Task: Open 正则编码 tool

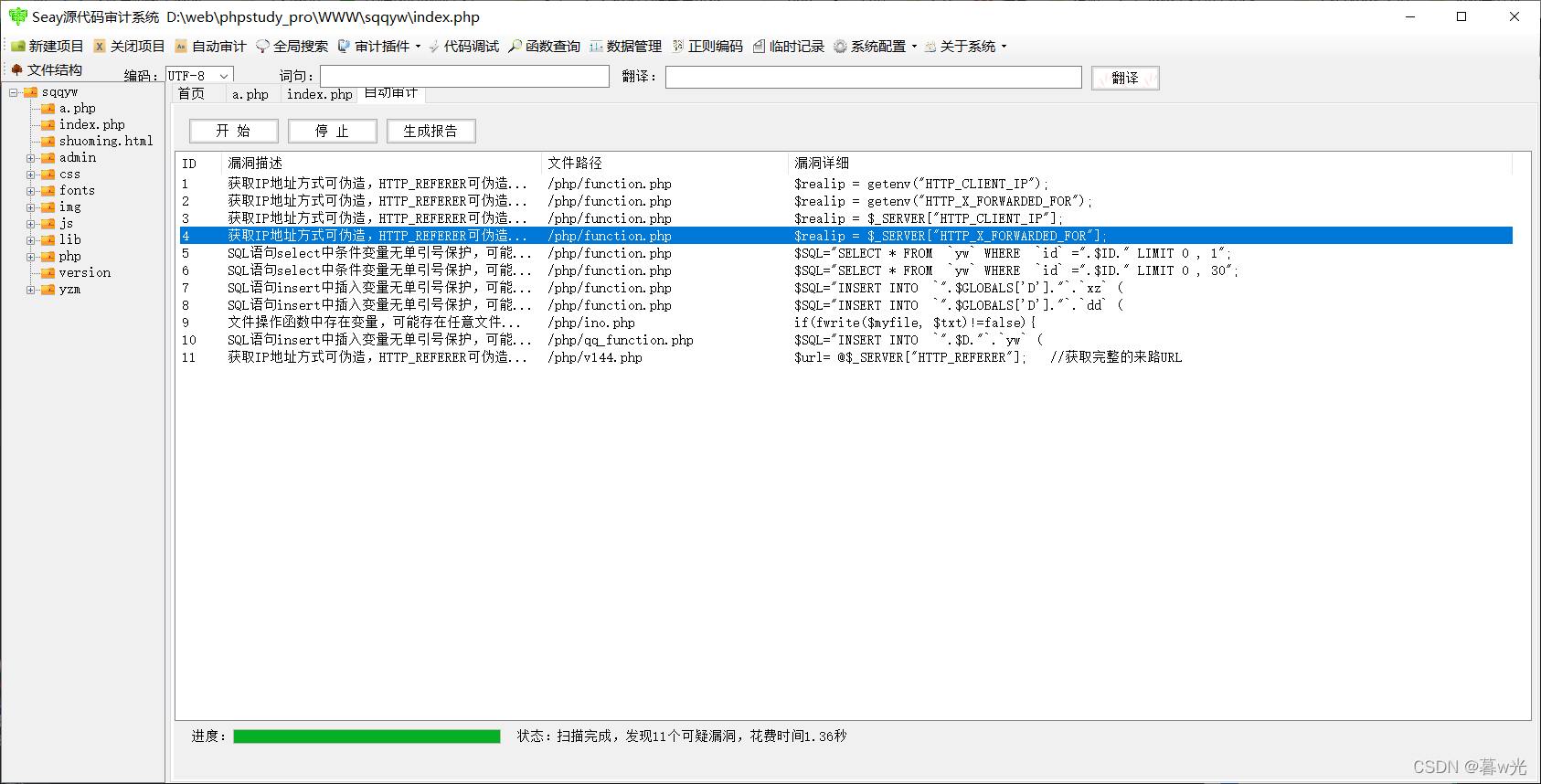Action: pos(707,47)
